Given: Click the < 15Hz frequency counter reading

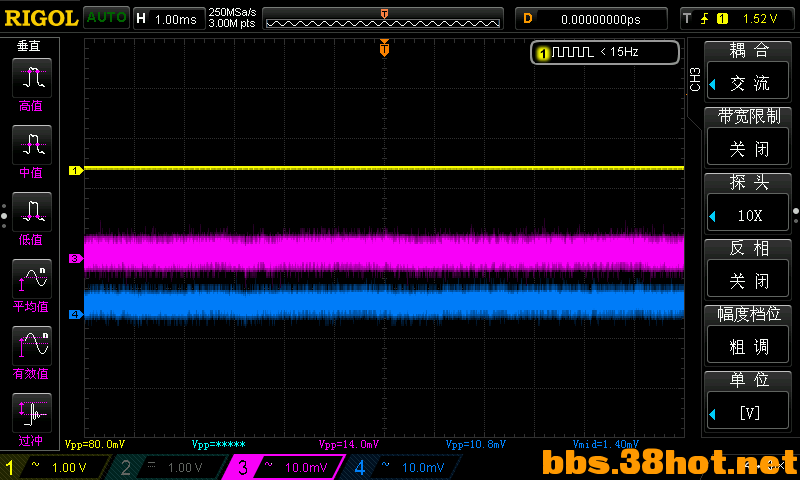Looking at the screenshot, I should [x=619, y=52].
